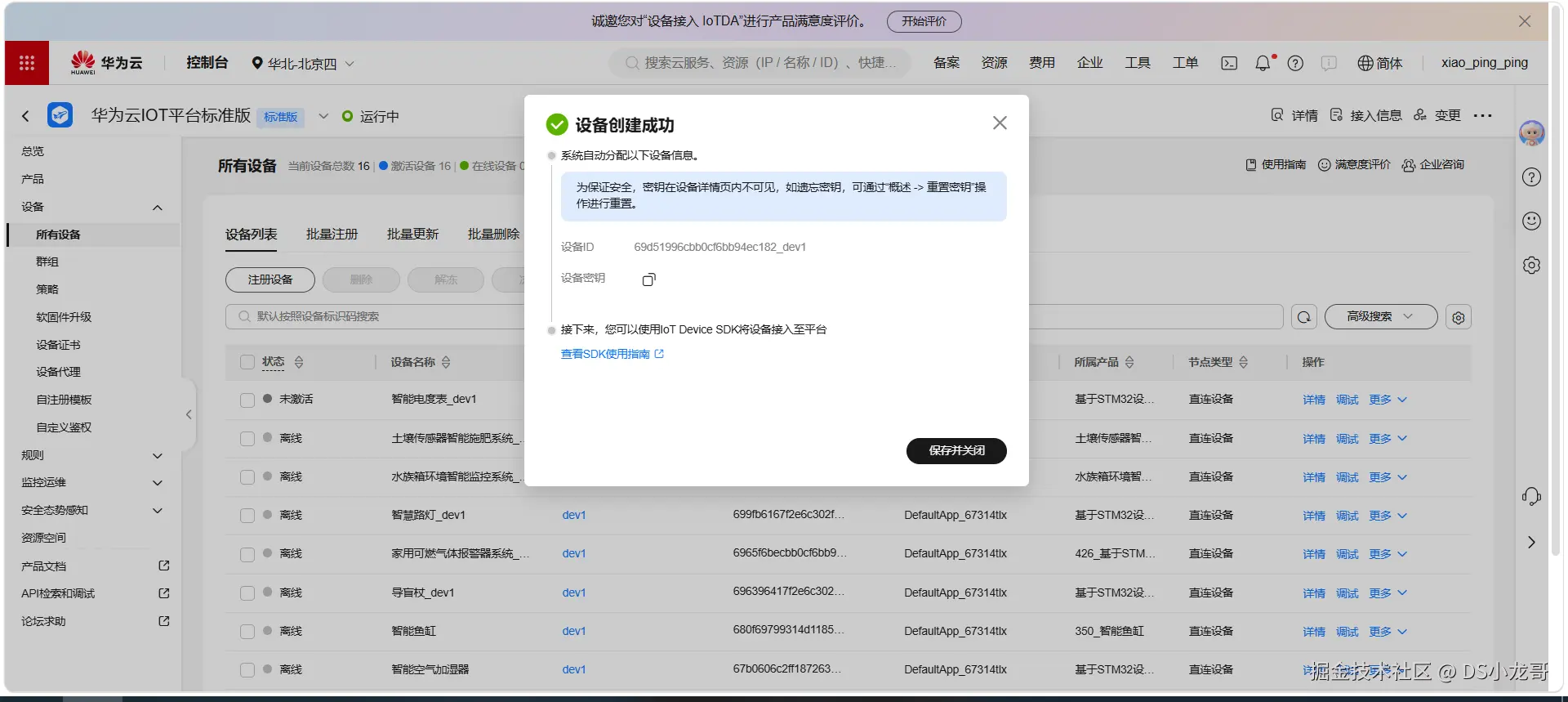This screenshot has height=702, width=1568.
Task: Open 设备证书 in the sidebar
Action: tap(58, 345)
